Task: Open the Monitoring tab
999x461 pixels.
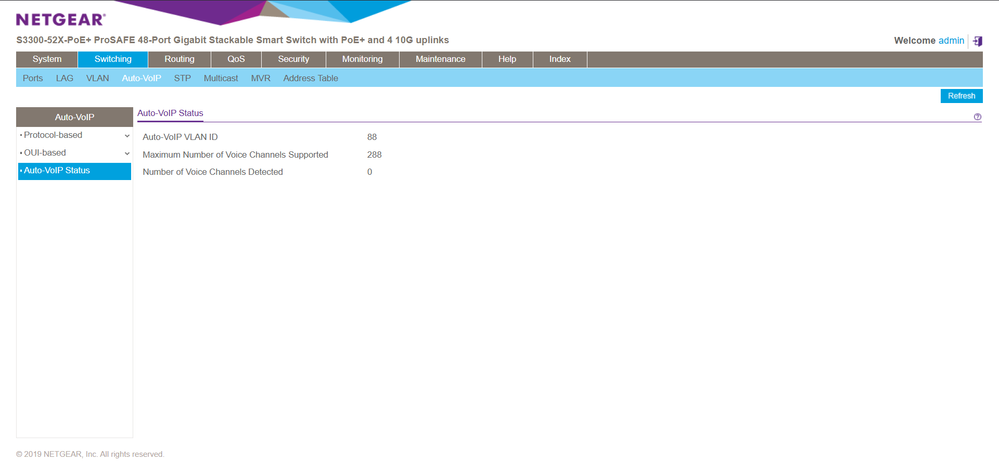Action: coord(363,59)
